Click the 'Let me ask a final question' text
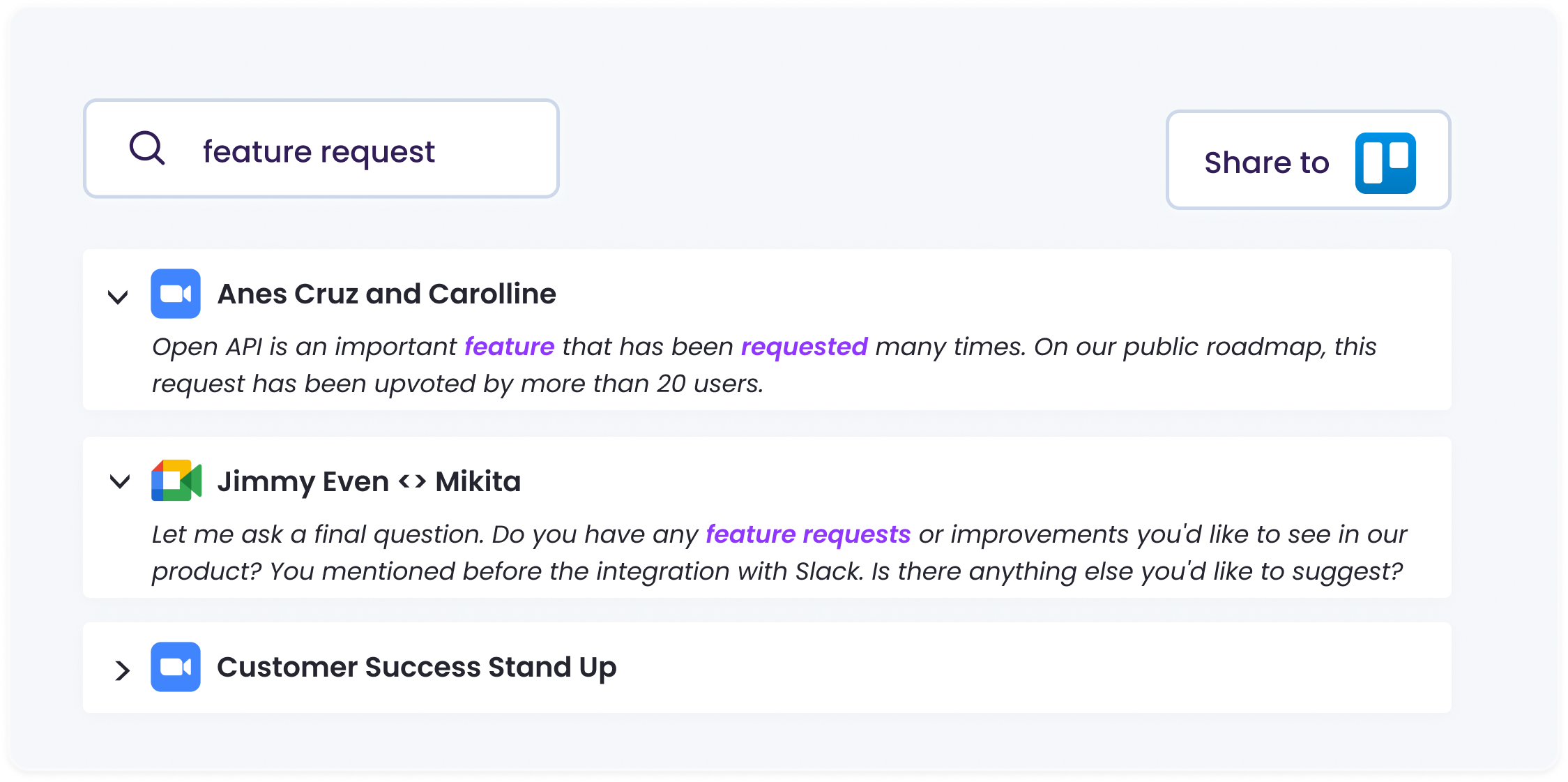Viewport: 1568px width, 782px height. click(317, 534)
